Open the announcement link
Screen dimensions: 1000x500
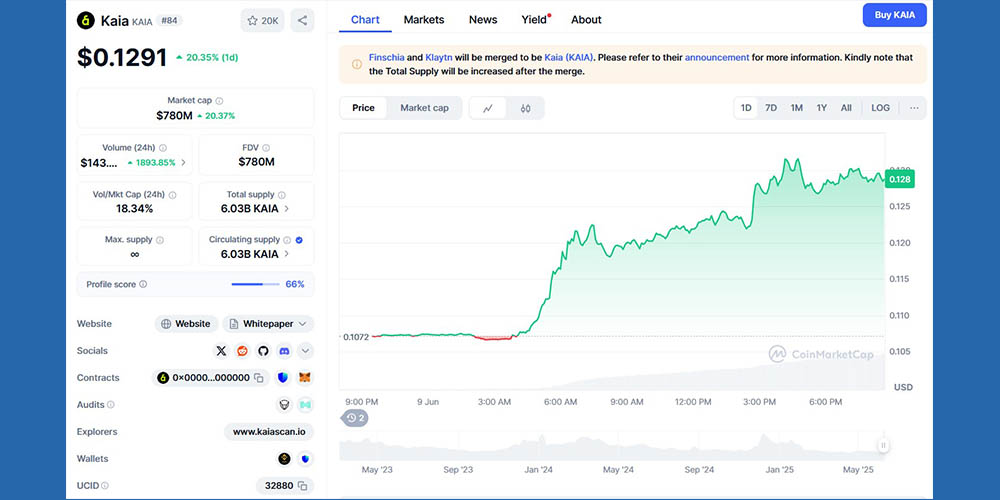717,57
